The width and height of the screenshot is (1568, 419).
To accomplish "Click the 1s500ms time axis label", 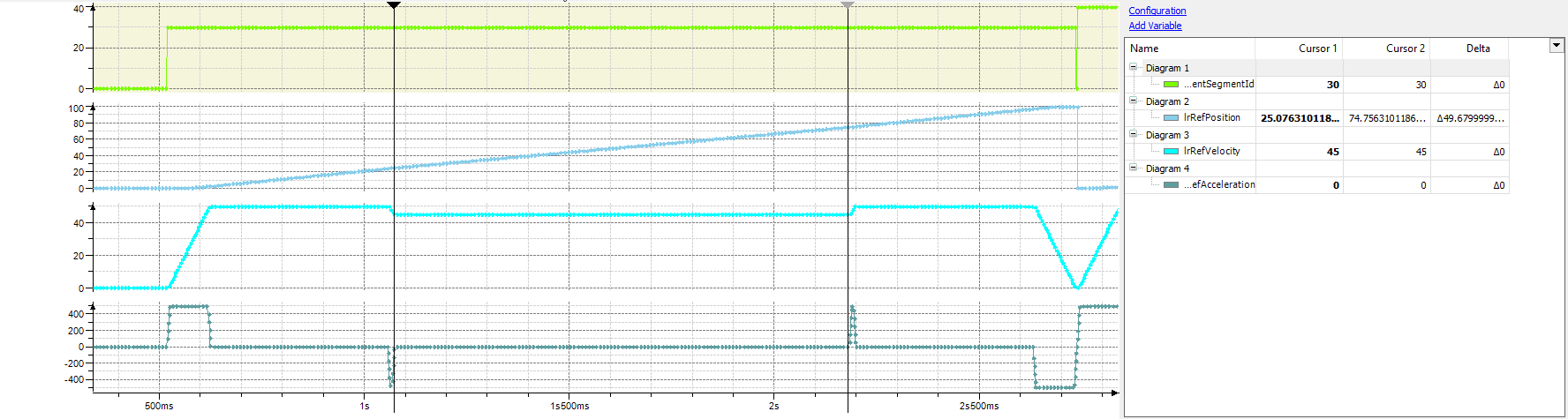I will [569, 406].
